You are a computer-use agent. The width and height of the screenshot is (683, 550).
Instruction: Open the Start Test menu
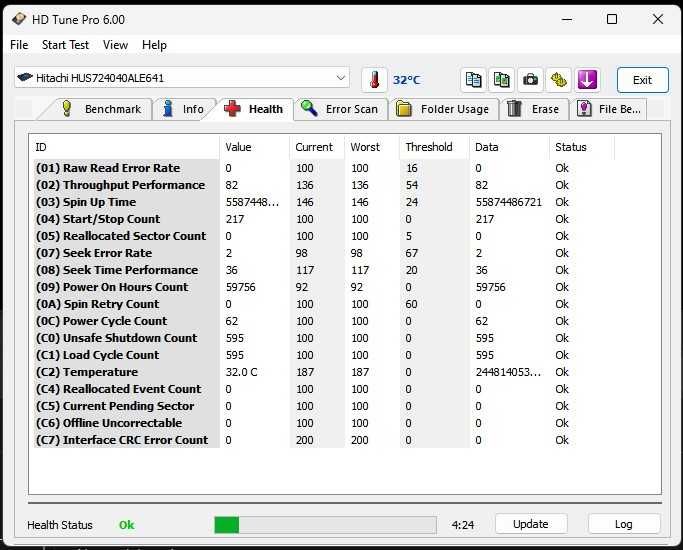tap(65, 45)
